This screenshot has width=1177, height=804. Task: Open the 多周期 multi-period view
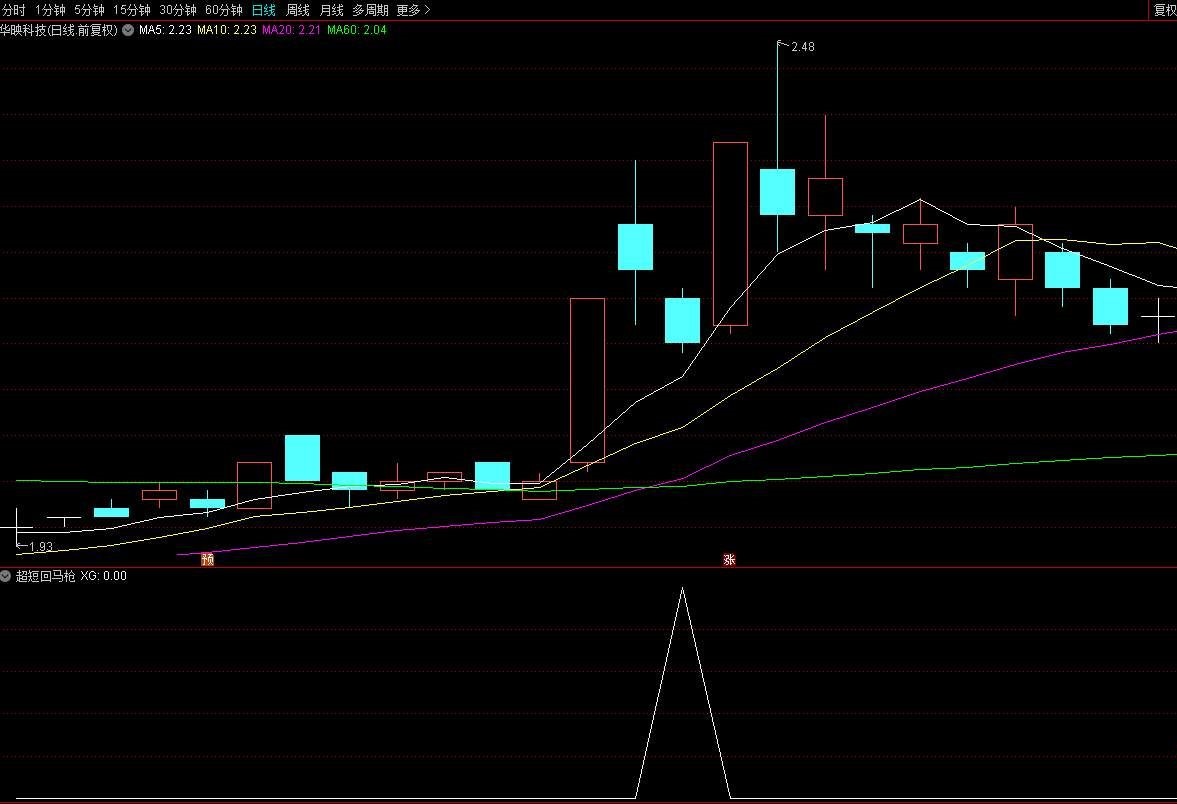[371, 11]
